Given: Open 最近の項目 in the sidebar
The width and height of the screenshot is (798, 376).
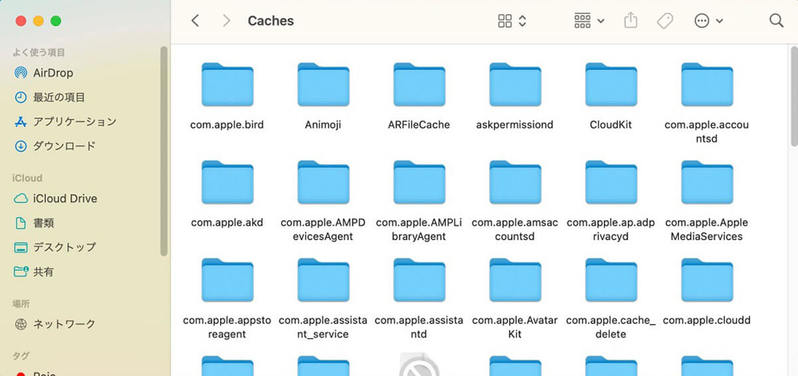Looking at the screenshot, I should coord(49,97).
